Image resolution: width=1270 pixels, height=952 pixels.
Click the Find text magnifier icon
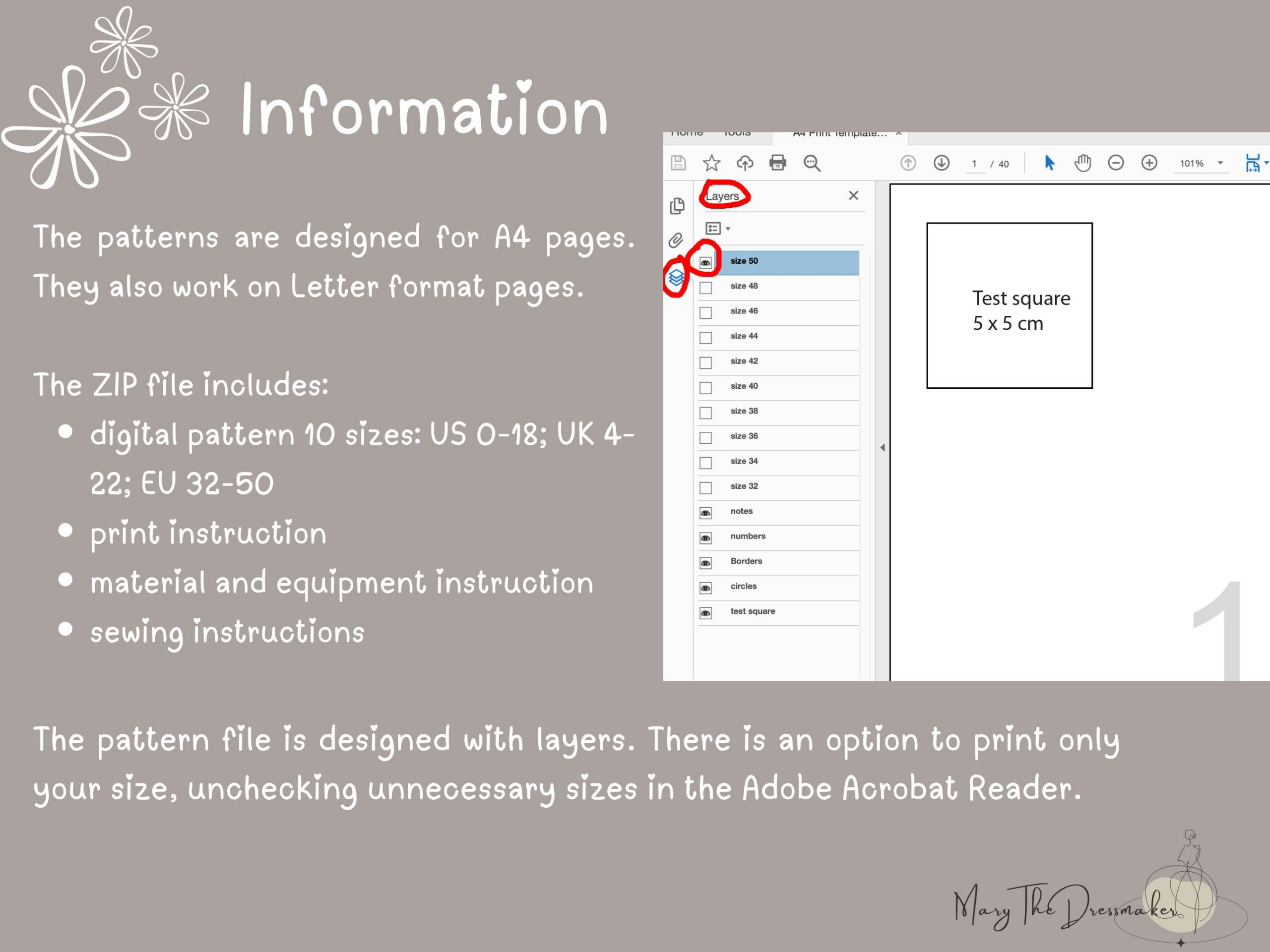[x=812, y=163]
